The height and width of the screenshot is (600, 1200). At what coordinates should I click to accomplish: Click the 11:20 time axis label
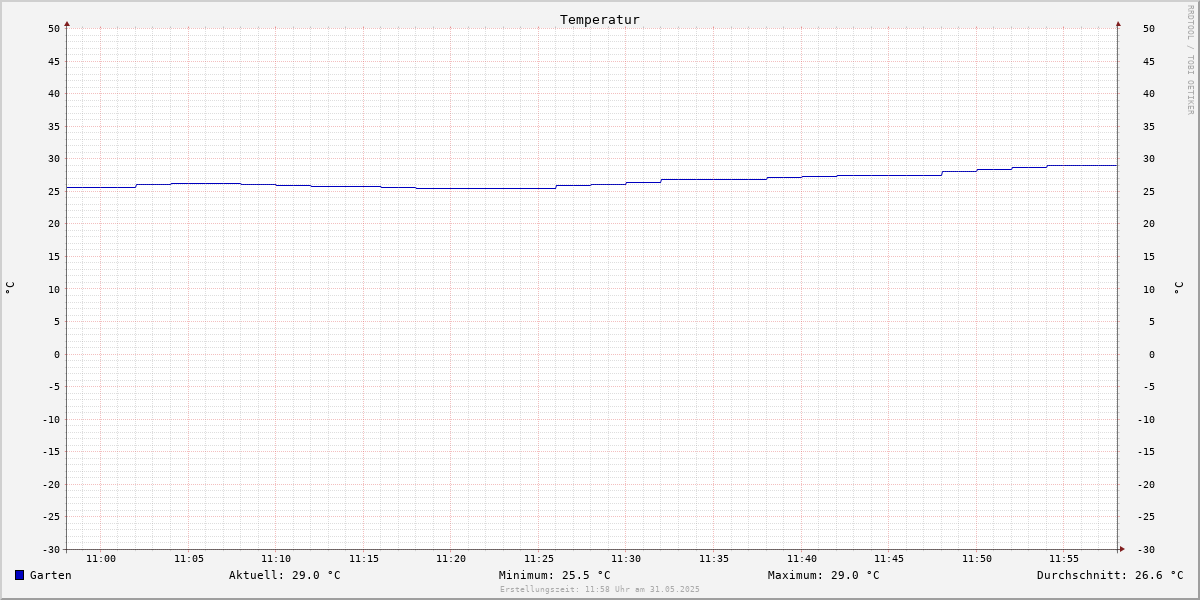point(451,559)
